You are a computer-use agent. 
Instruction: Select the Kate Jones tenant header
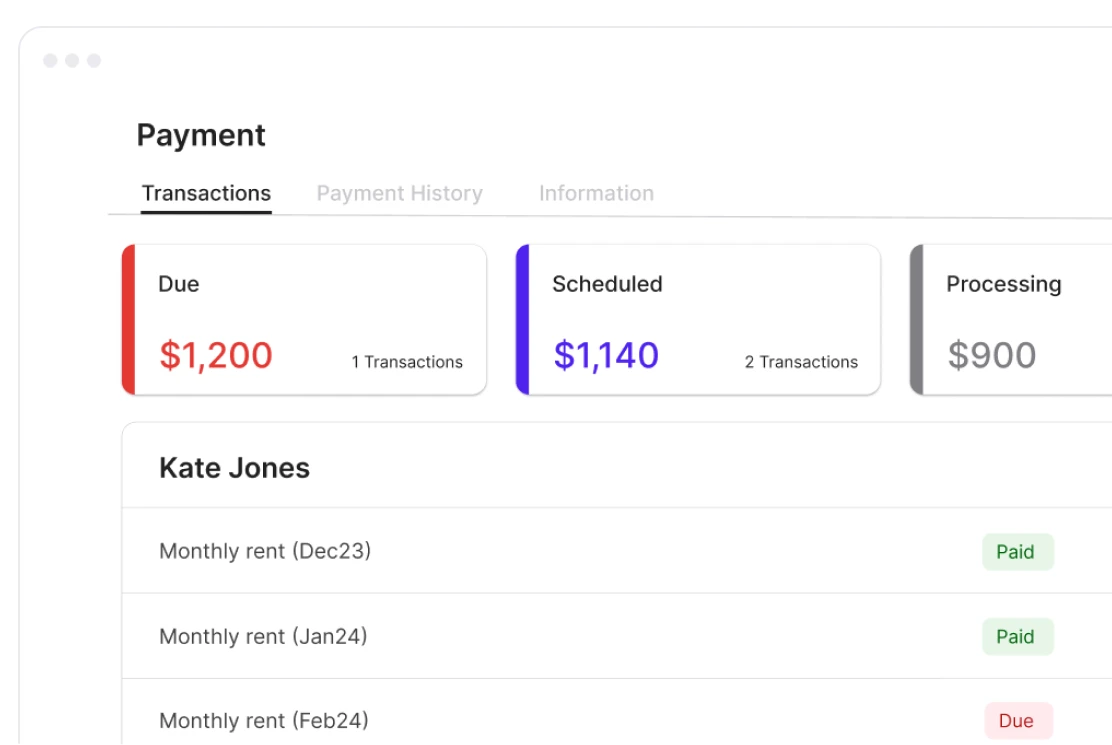235,468
